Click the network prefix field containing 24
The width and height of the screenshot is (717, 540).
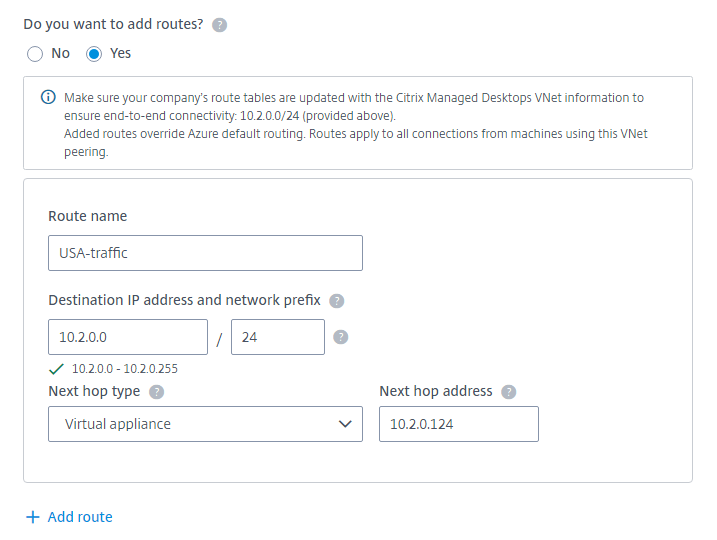tap(277, 337)
